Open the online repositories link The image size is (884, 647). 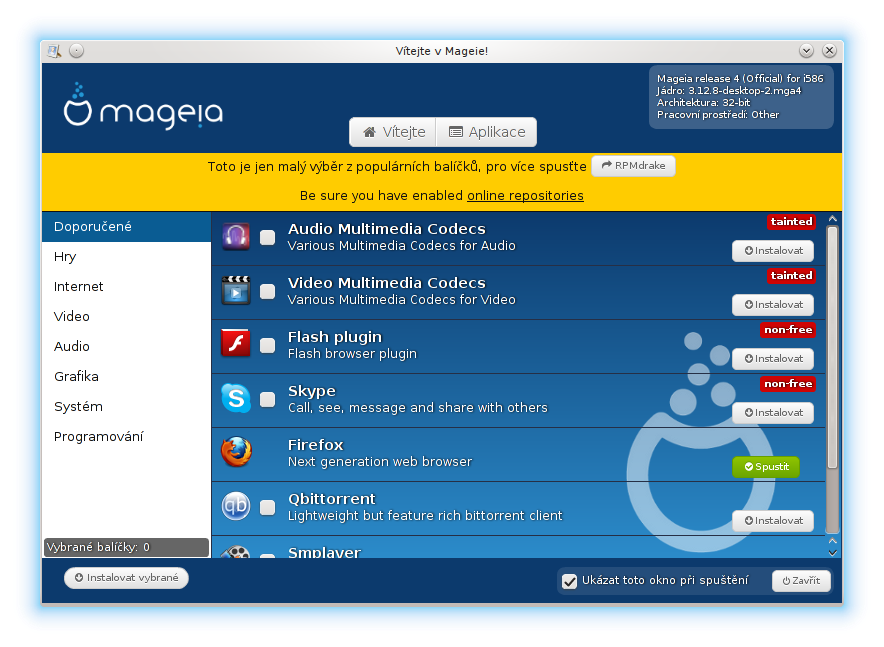pos(525,196)
